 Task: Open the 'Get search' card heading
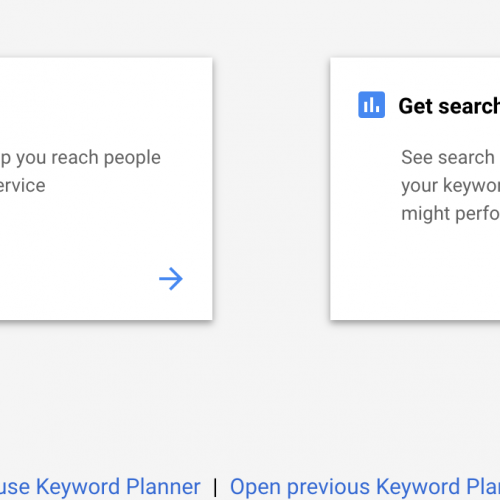449,106
